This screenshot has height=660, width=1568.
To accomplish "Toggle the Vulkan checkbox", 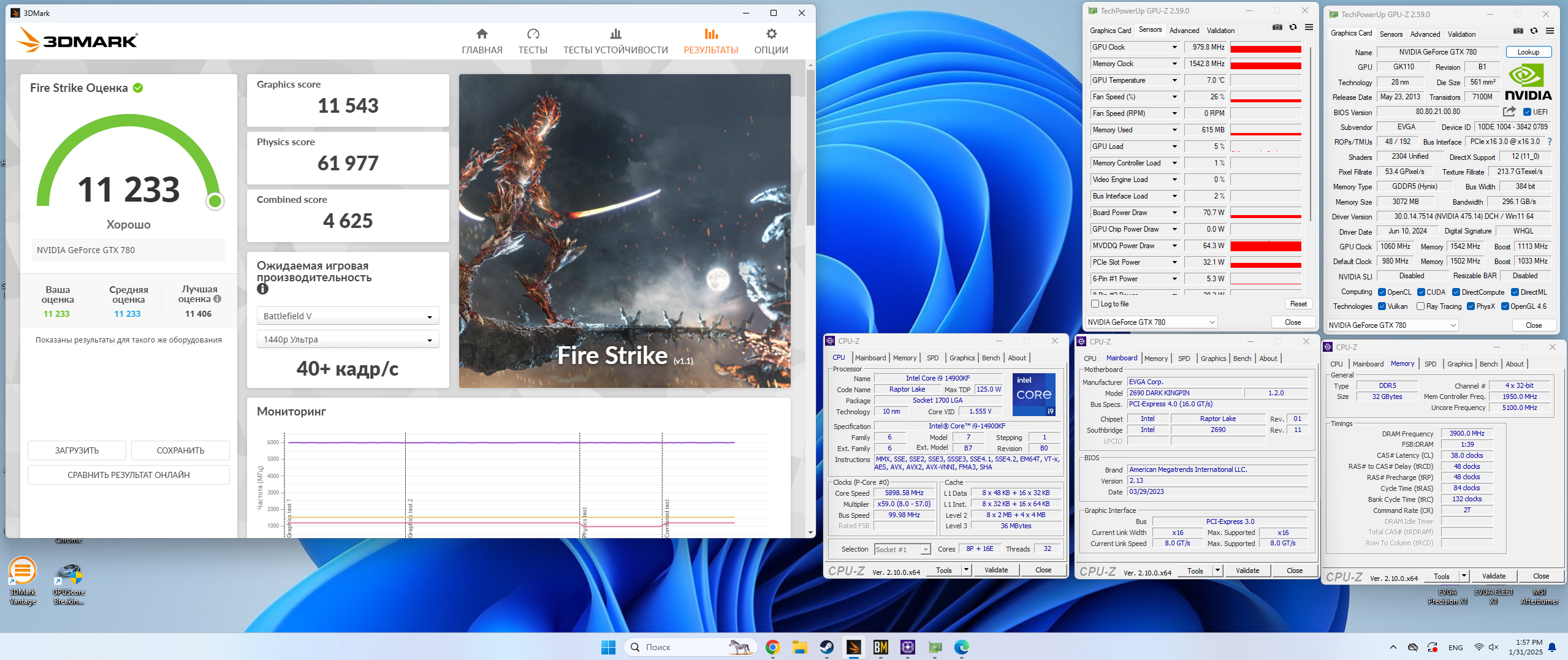I will pos(1382,306).
